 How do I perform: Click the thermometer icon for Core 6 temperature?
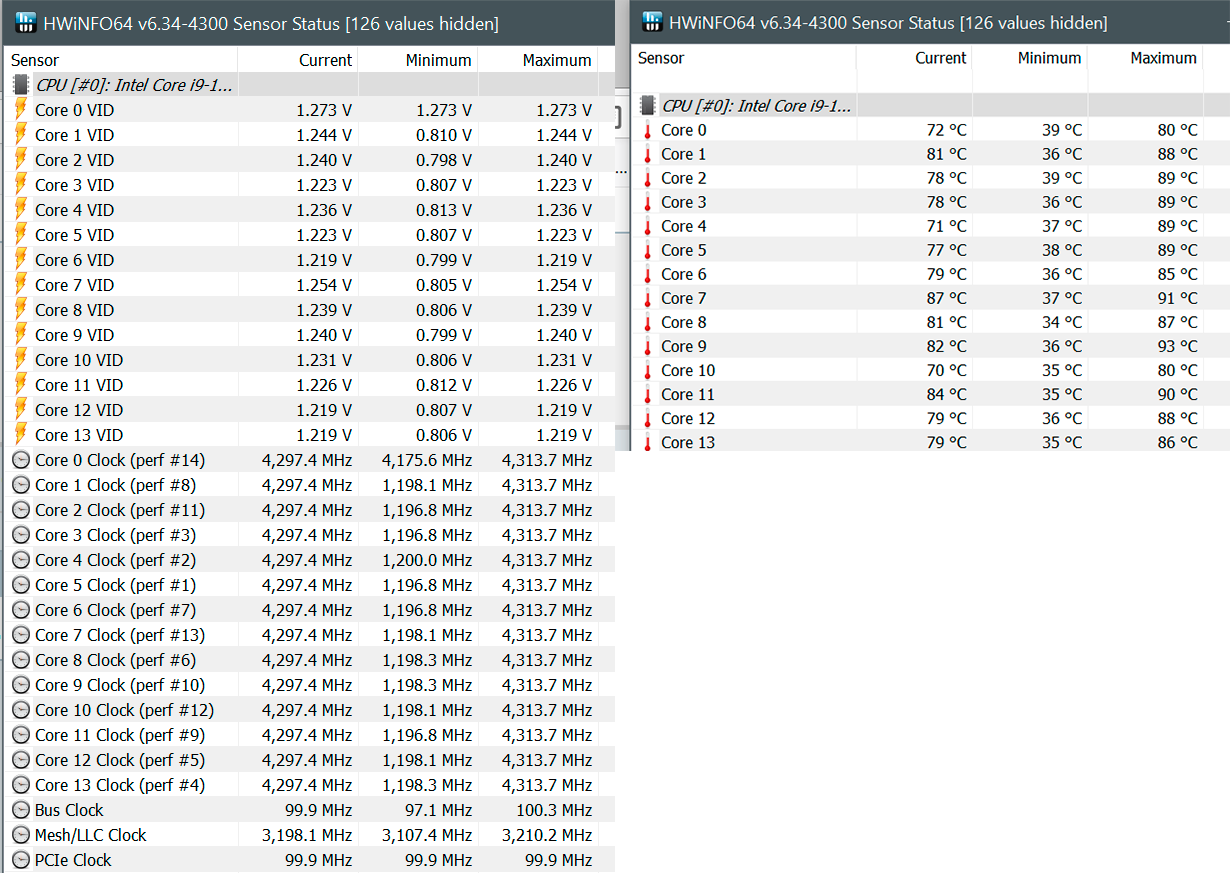[648, 274]
